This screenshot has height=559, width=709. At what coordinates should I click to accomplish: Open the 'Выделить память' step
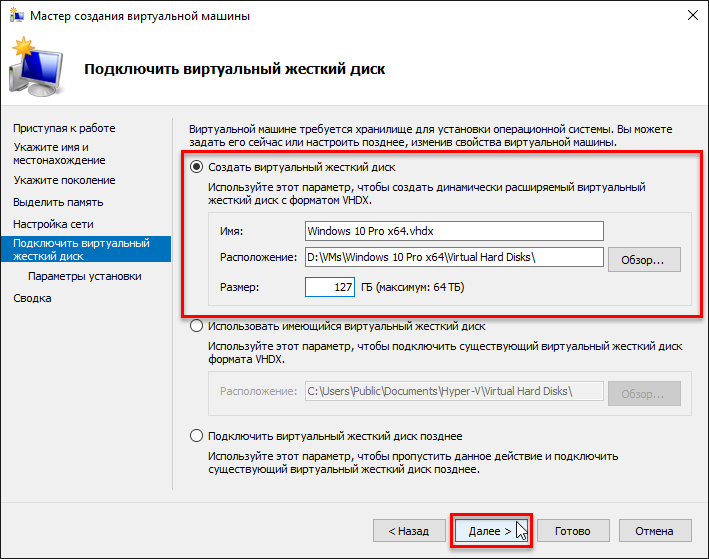(x=59, y=202)
